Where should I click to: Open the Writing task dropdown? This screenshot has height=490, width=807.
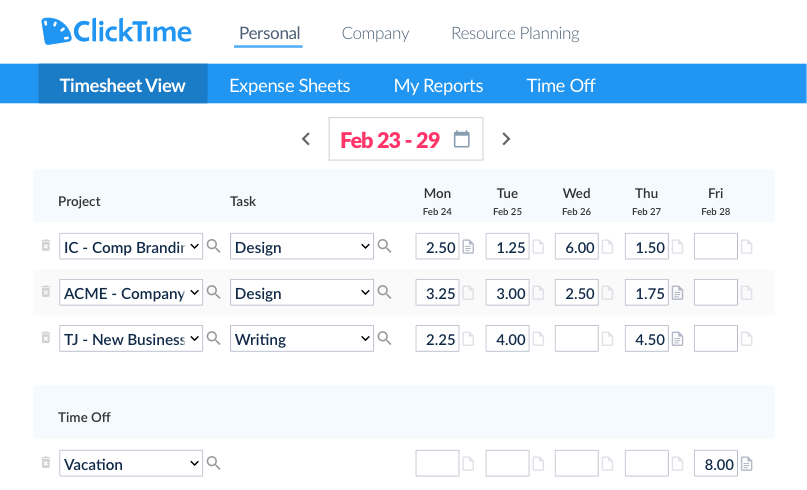[365, 339]
